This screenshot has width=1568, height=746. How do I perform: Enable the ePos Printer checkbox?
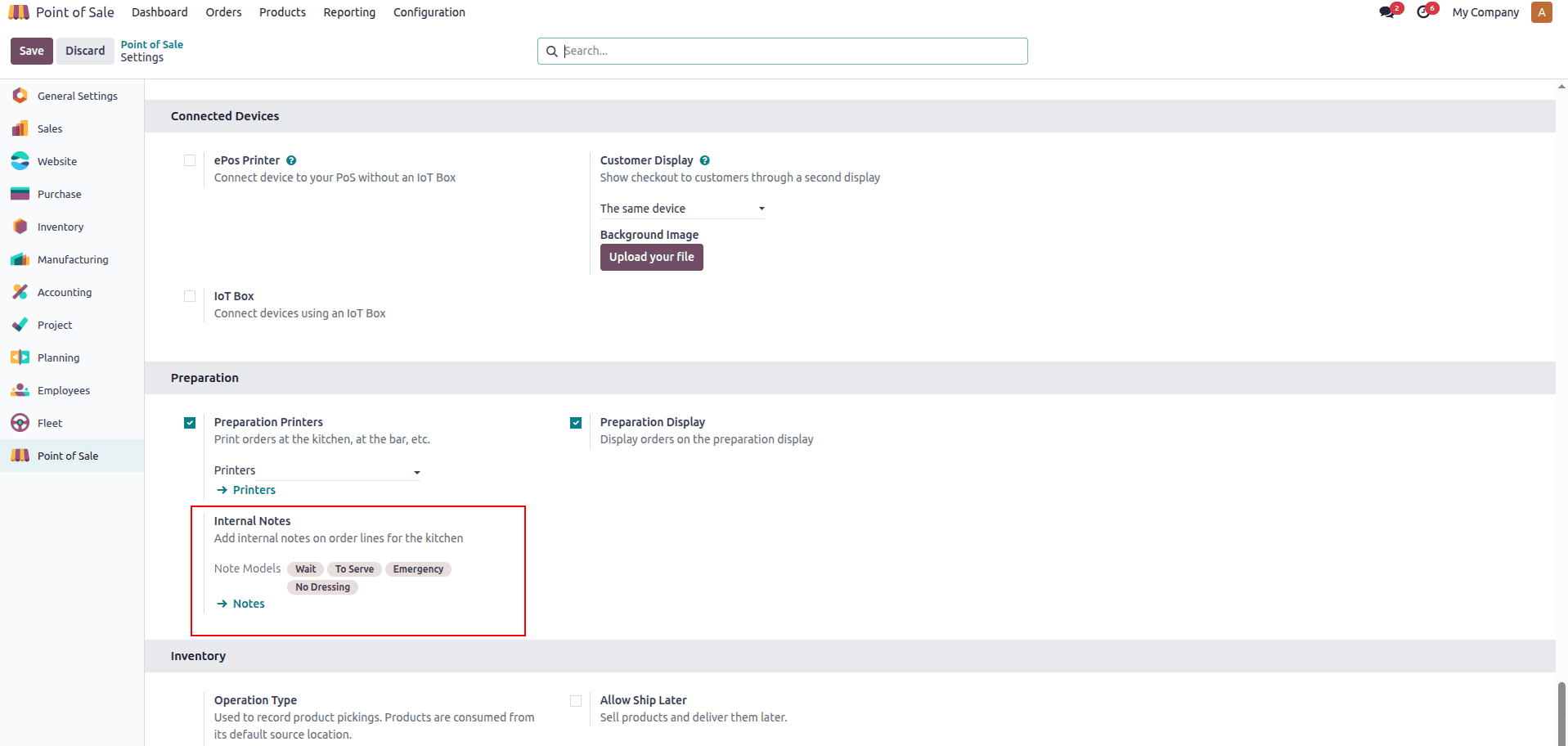[x=190, y=161]
